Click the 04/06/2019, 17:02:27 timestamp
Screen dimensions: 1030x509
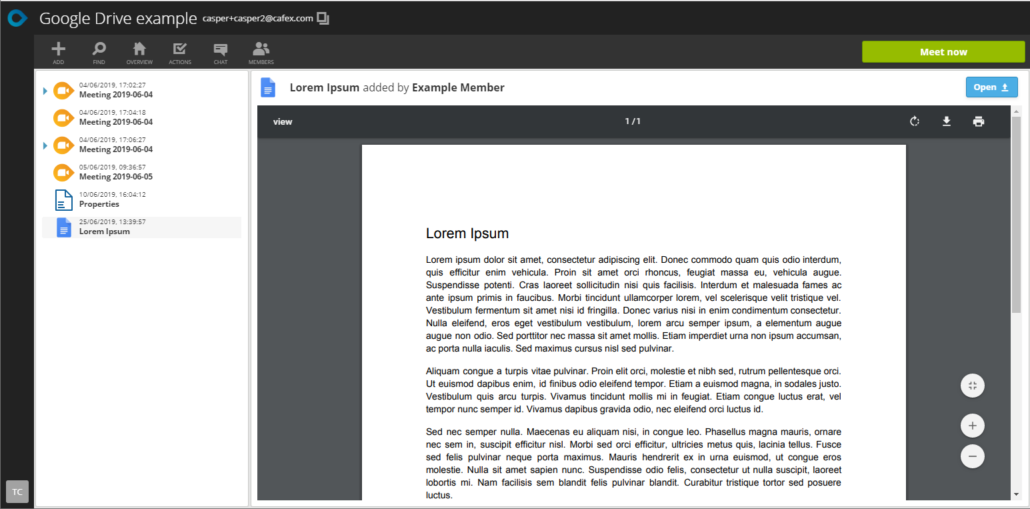point(112,85)
